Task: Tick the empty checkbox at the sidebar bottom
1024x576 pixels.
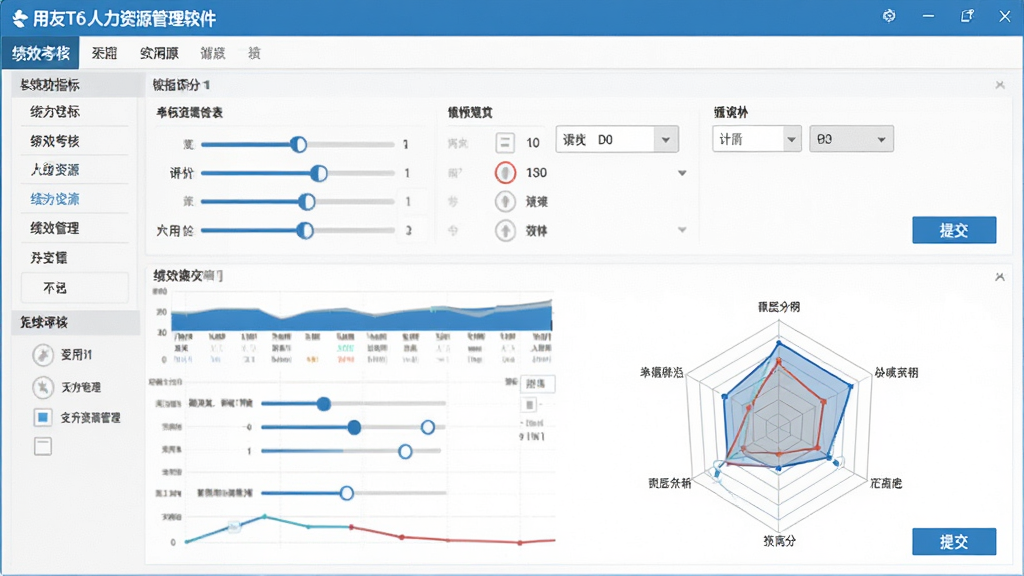Action: tap(42, 447)
